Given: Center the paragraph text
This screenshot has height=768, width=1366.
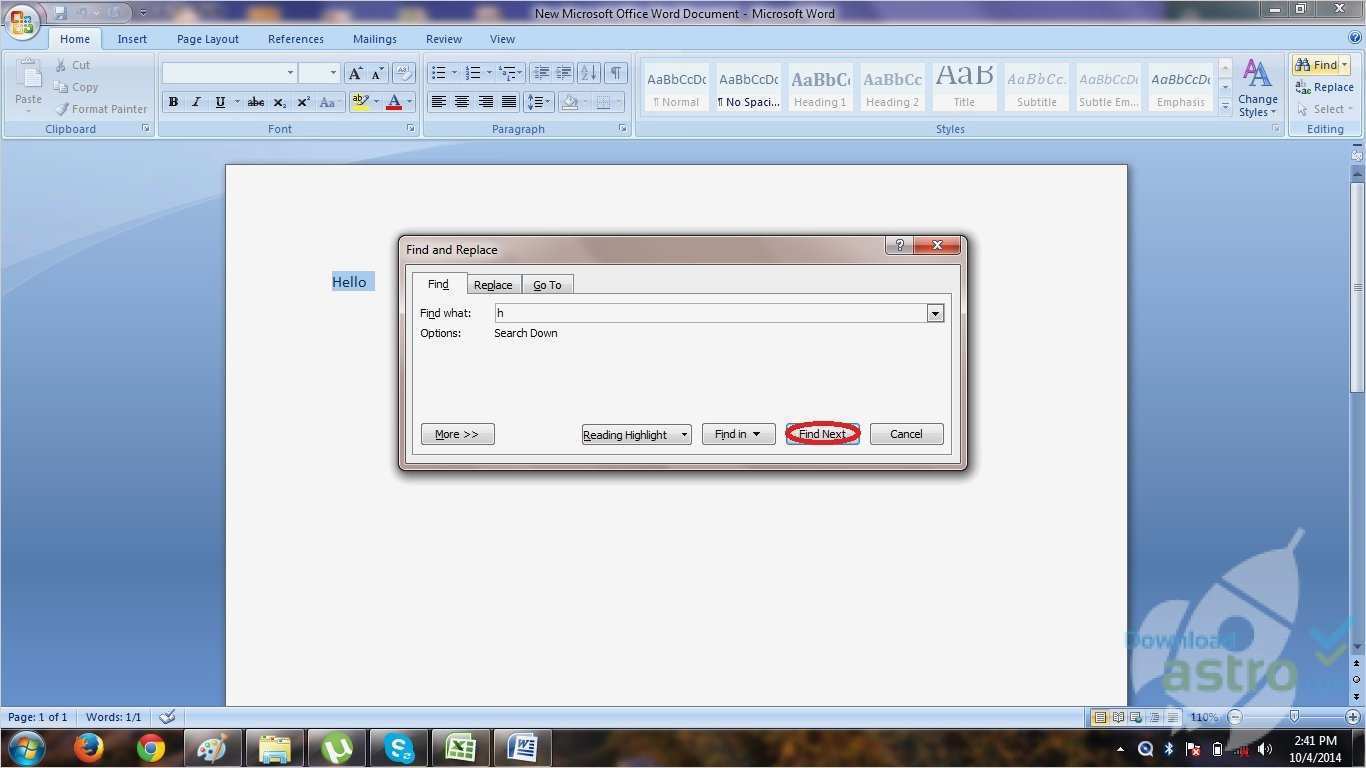Looking at the screenshot, I should (462, 102).
